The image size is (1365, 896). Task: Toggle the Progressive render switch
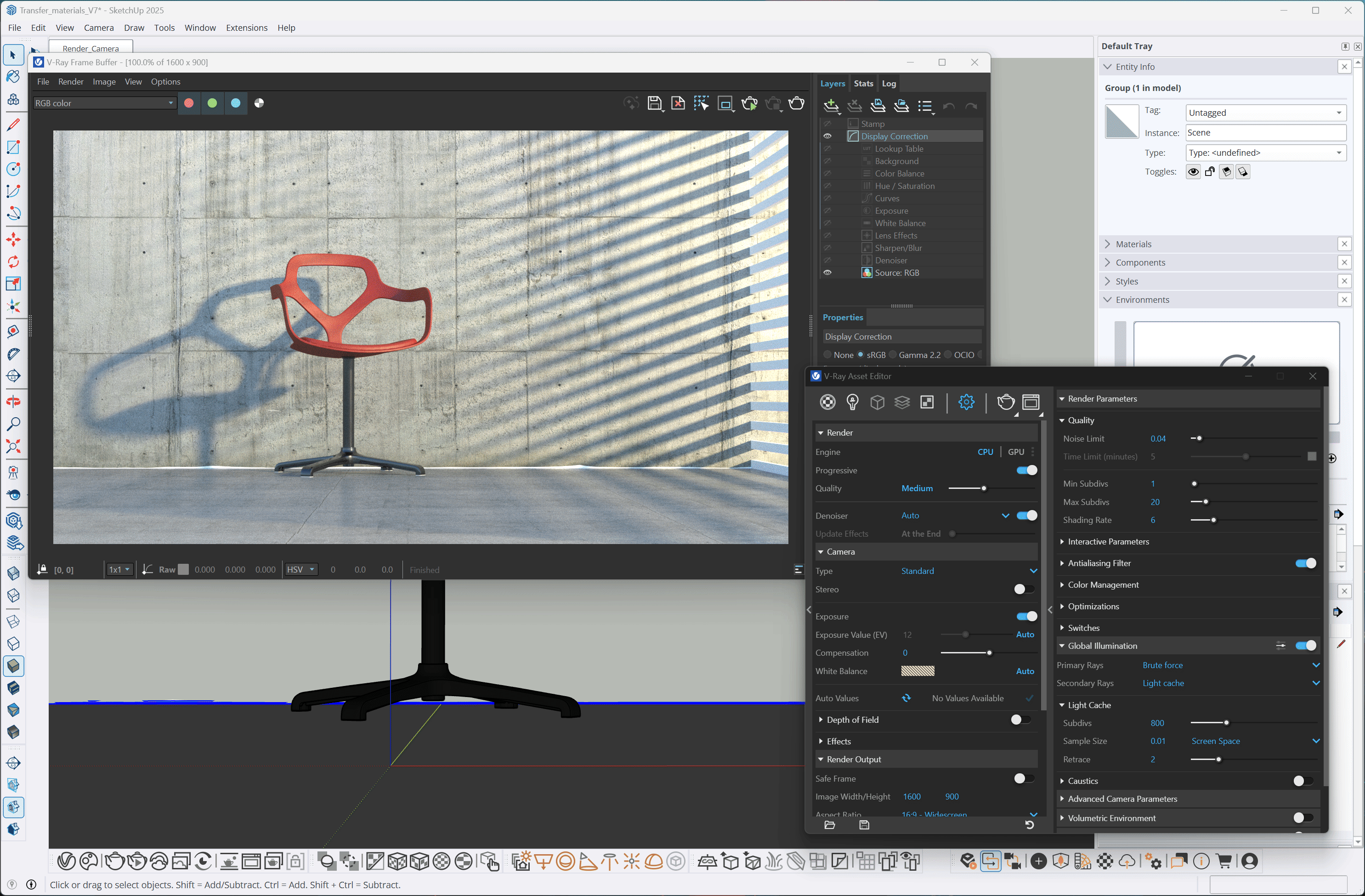1026,471
